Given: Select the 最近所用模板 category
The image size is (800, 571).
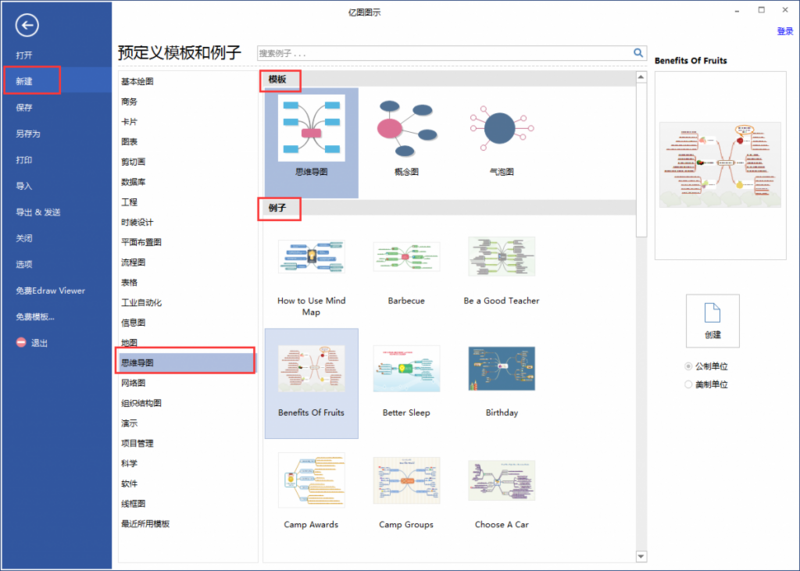Looking at the screenshot, I should click(x=145, y=524).
